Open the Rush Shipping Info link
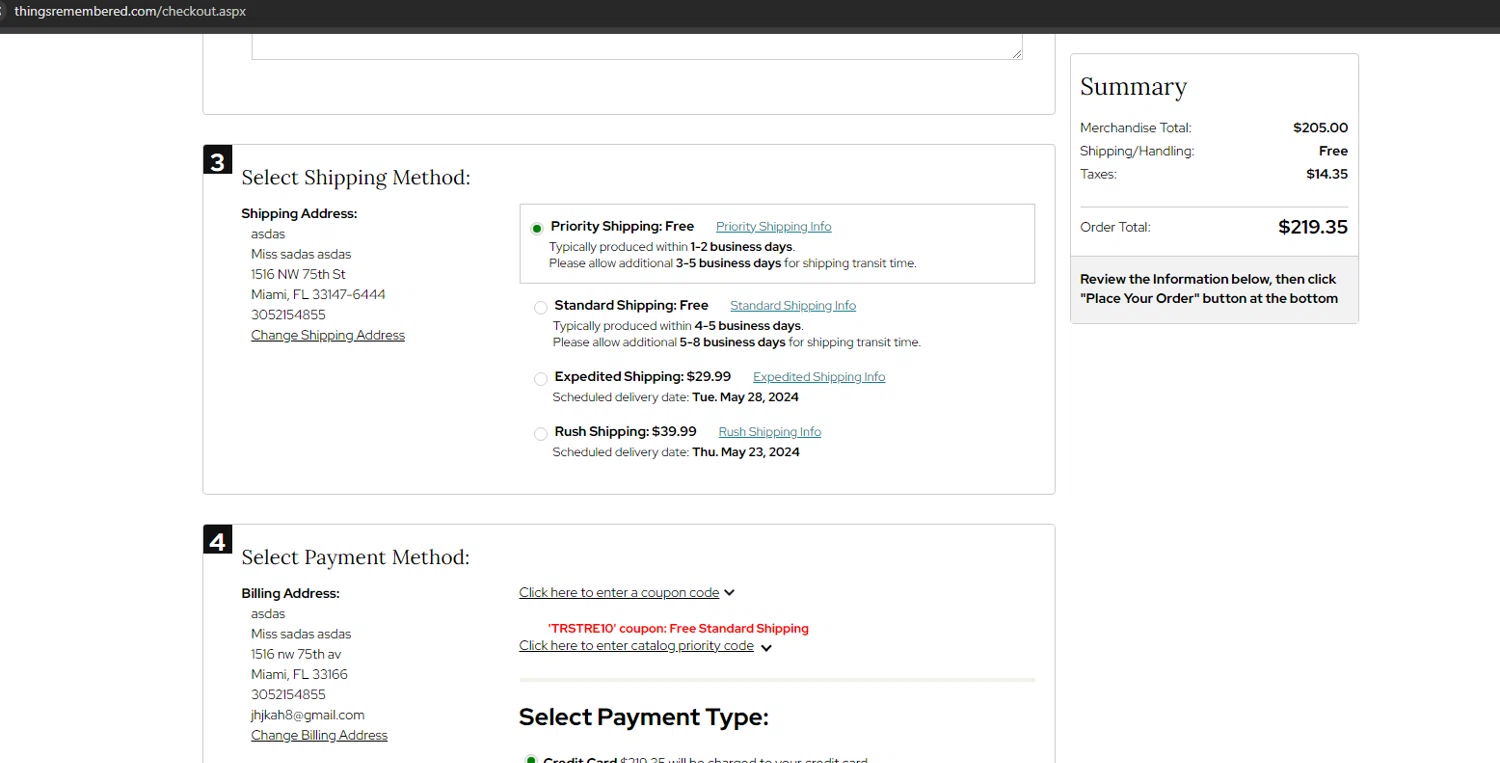Viewport: 1500px width, 763px height. pos(769,432)
